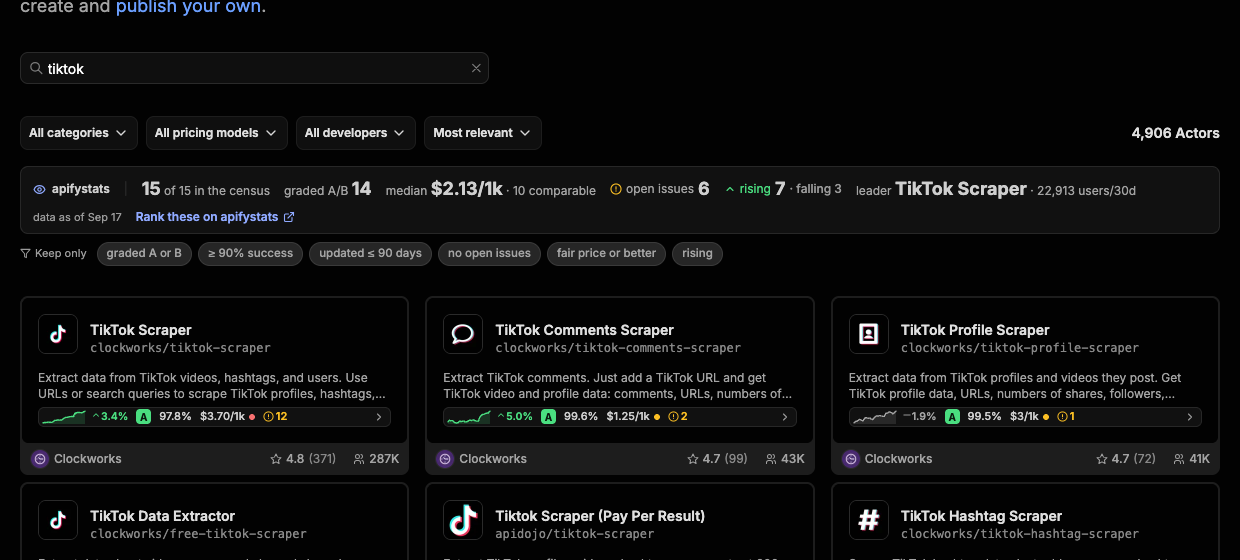This screenshot has height=560, width=1240.
Task: Toggle the ≥ 90% success filter
Action: [250, 254]
